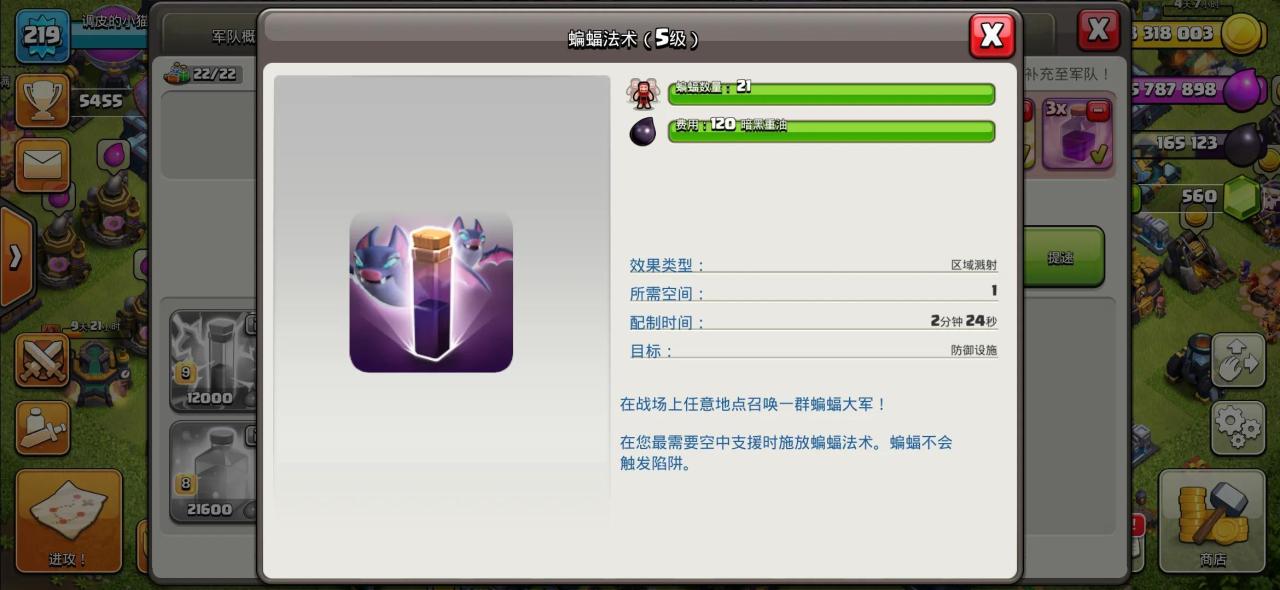Tap the 蝙蝠法术 (5级) title
The height and width of the screenshot is (590, 1280).
click(633, 39)
